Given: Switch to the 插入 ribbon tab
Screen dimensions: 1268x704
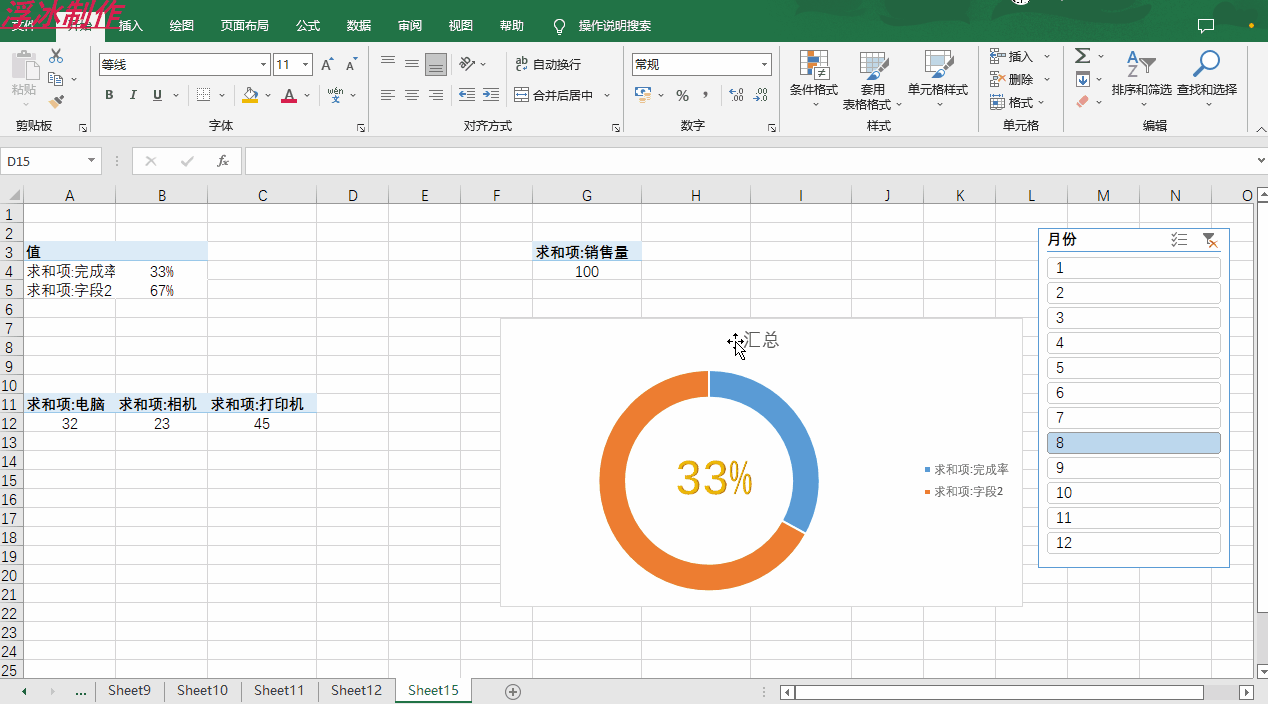Looking at the screenshot, I should click(131, 26).
